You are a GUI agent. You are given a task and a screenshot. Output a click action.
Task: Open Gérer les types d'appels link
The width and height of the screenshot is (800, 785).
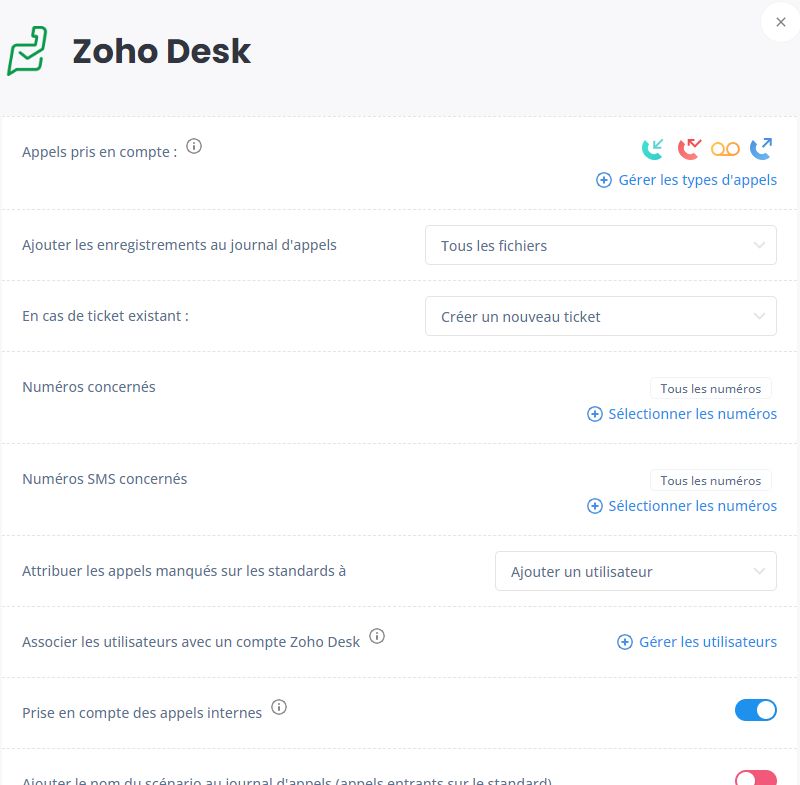point(687,180)
